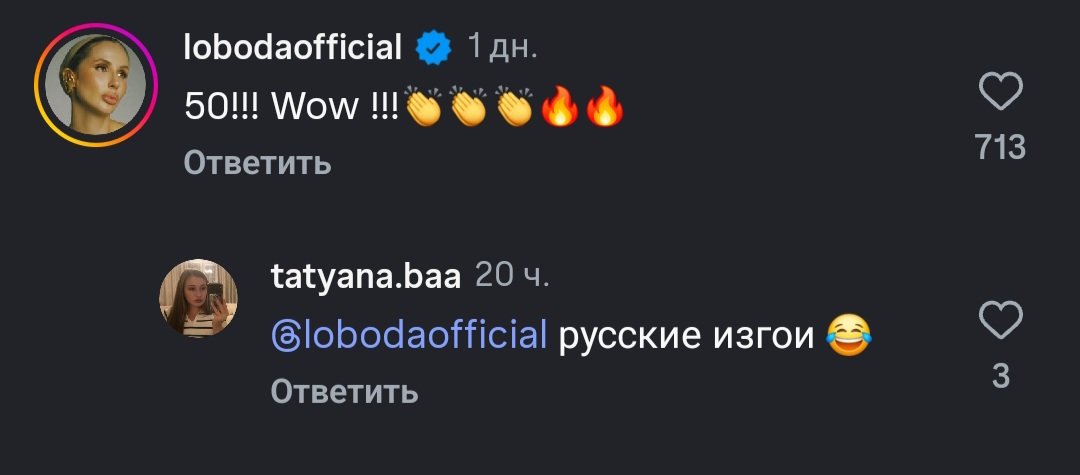This screenshot has width=1080, height=475.
Task: View the 3 likes count on reply
Action: coord(1000,376)
